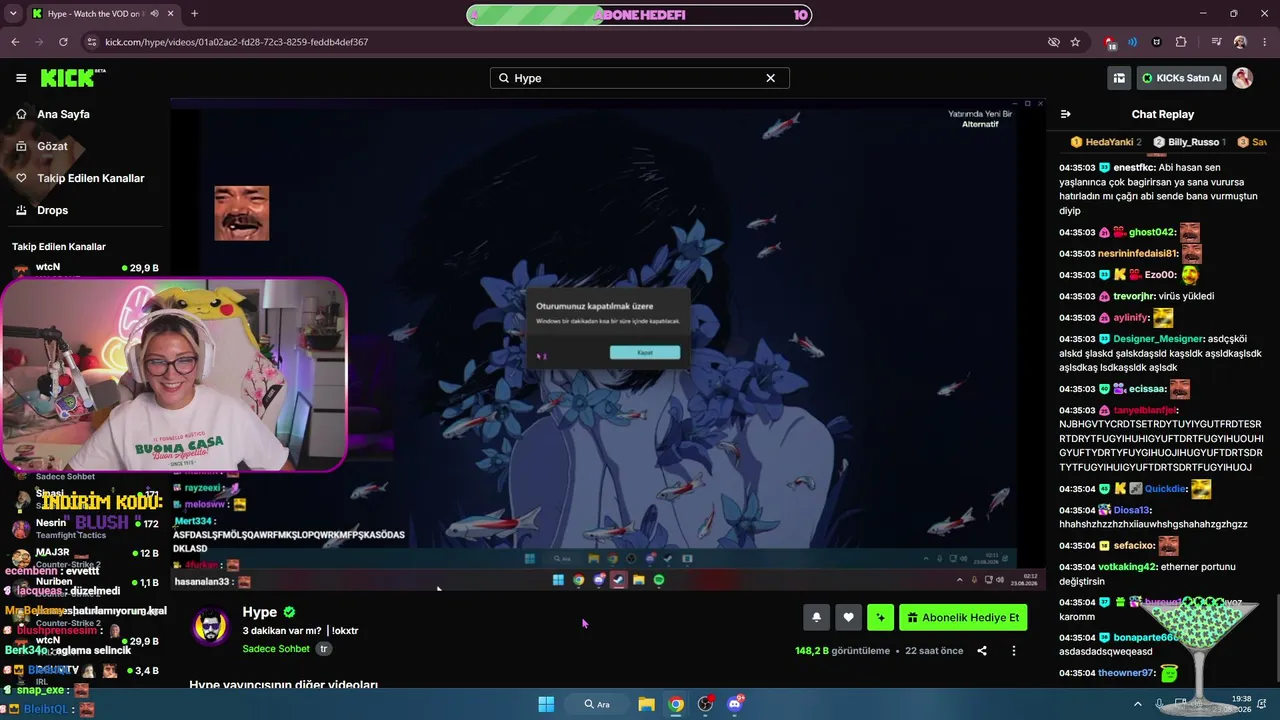
Task: Open File Explorer from the taskbar
Action: coord(647,704)
